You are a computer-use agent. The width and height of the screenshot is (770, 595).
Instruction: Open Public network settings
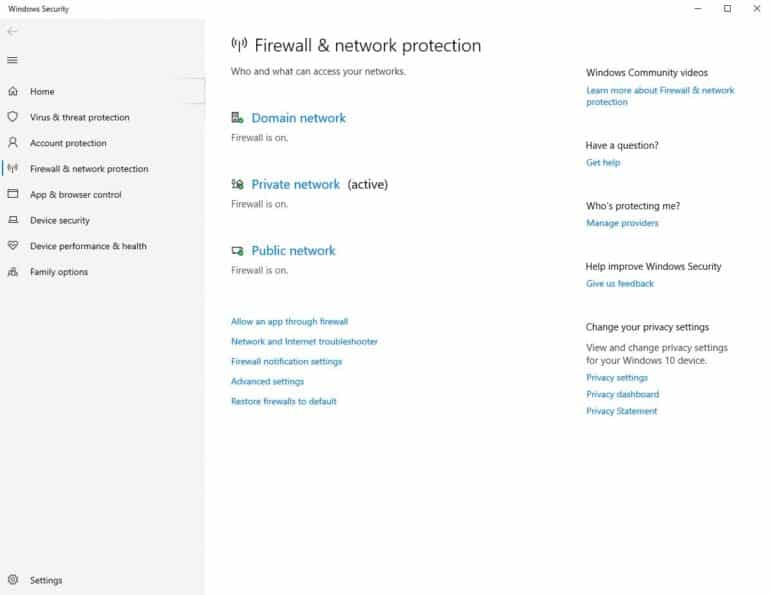(293, 251)
